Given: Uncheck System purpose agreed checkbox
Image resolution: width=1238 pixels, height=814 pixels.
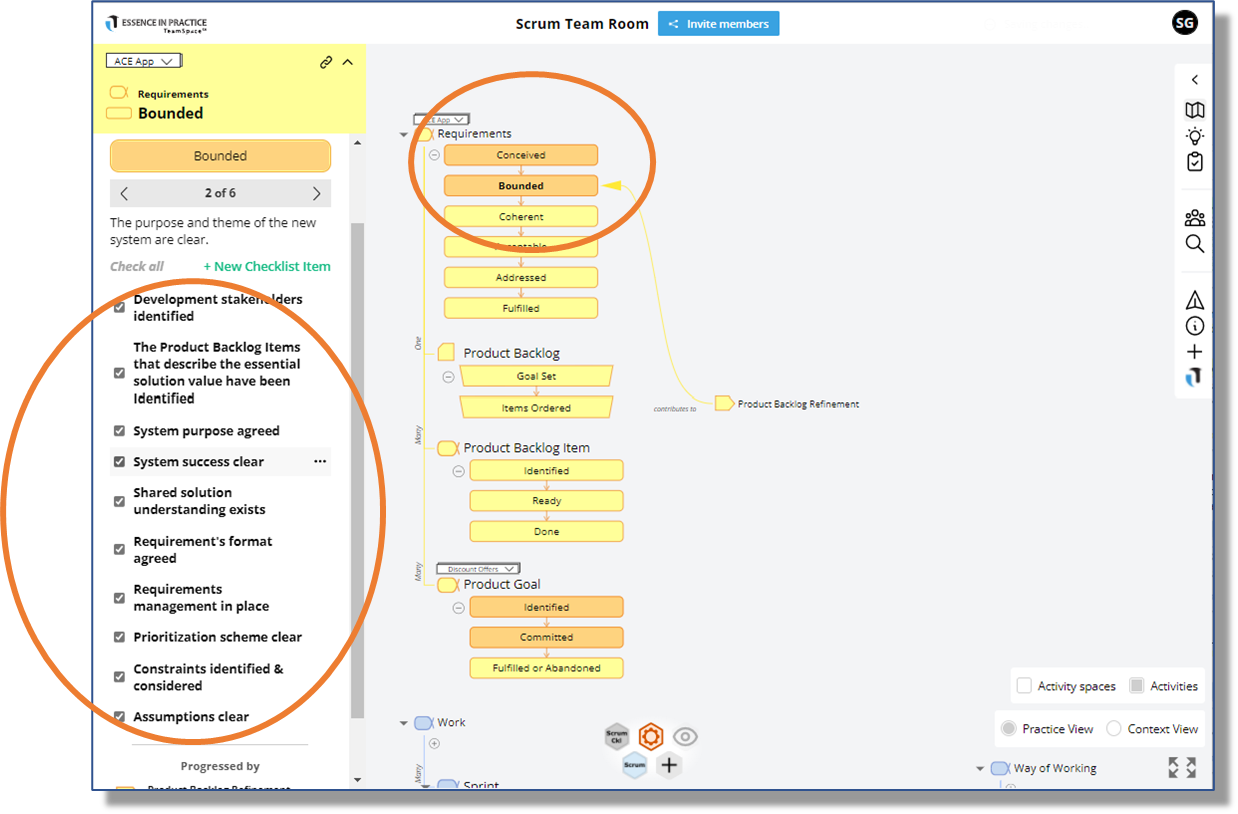Looking at the screenshot, I should pyautogui.click(x=119, y=432).
